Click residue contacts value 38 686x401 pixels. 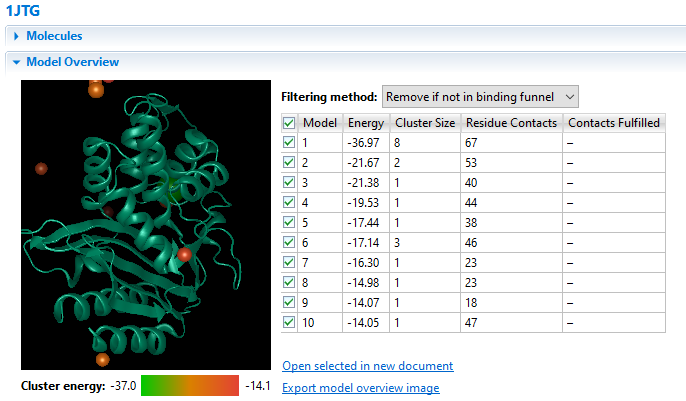click(471, 223)
